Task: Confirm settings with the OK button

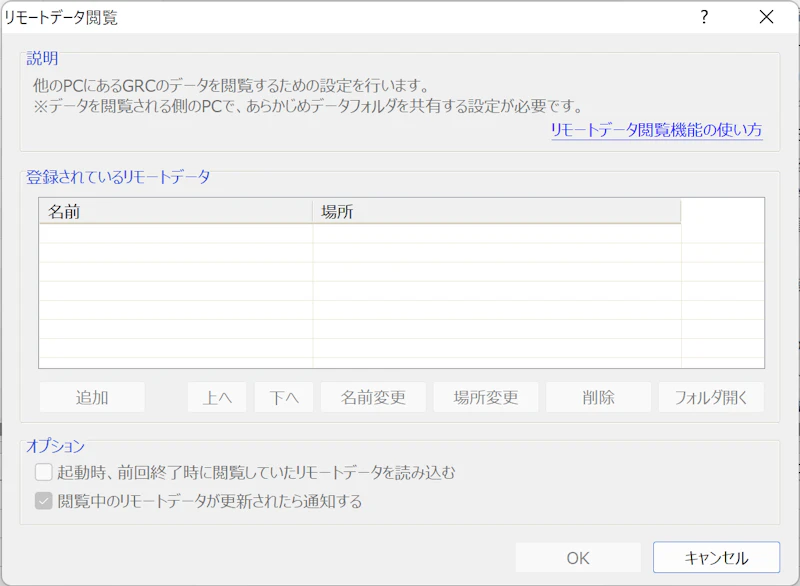Action: point(578,557)
